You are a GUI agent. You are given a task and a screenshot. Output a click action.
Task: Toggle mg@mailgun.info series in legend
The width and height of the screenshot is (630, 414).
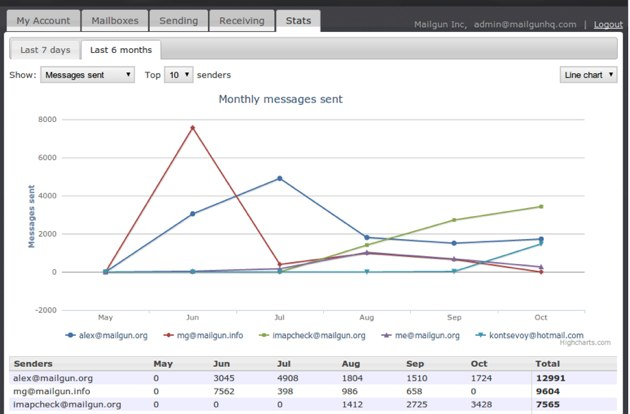(x=203, y=335)
